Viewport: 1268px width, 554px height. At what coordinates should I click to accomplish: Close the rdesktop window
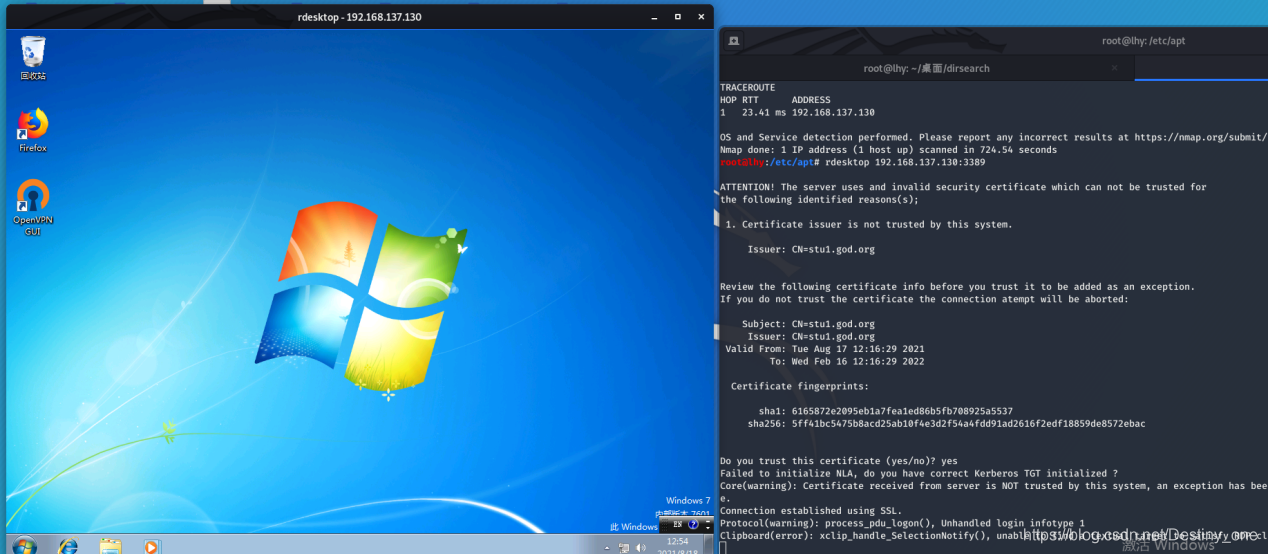tap(699, 17)
